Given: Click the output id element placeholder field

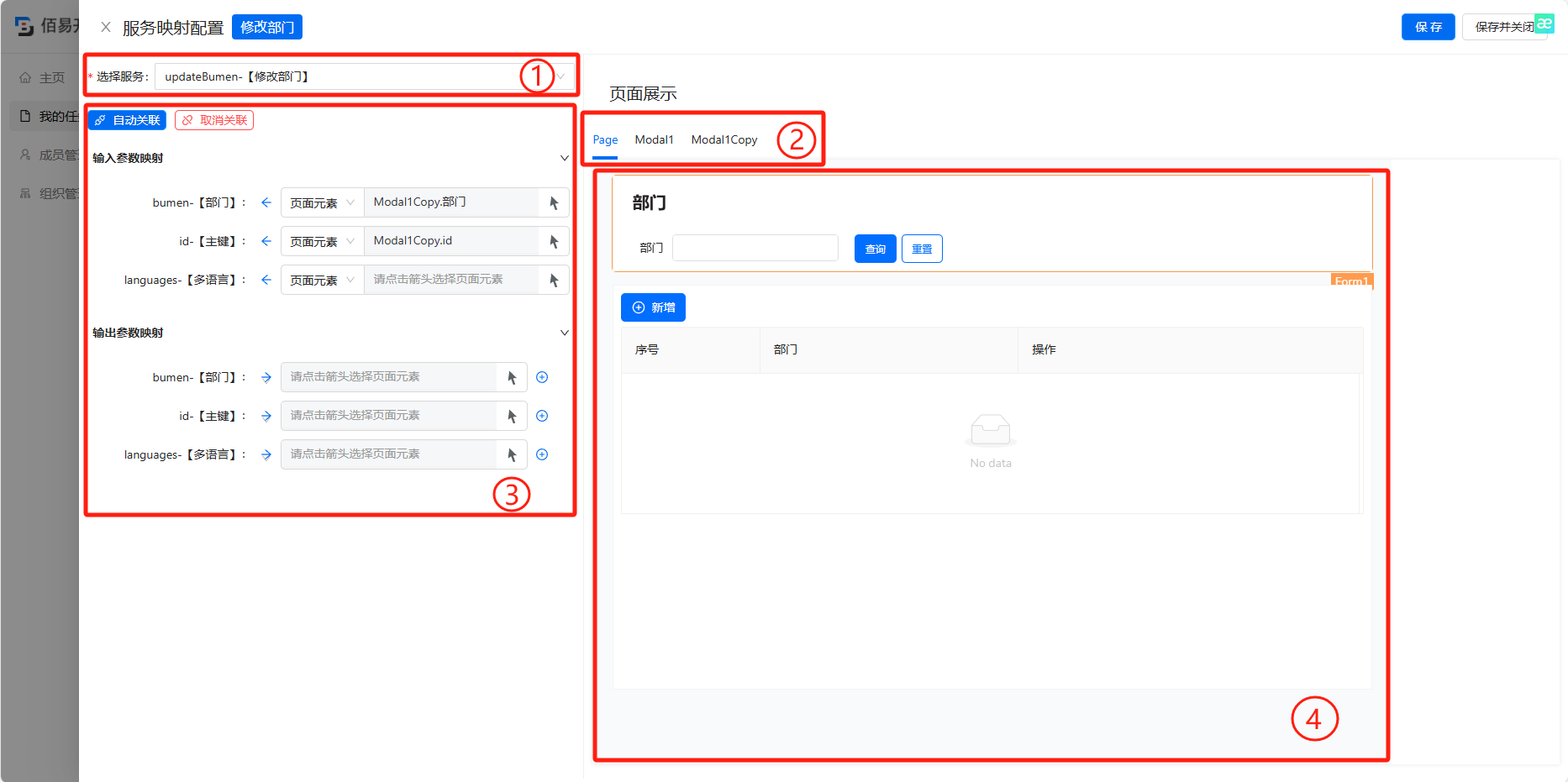Looking at the screenshot, I should pos(389,416).
